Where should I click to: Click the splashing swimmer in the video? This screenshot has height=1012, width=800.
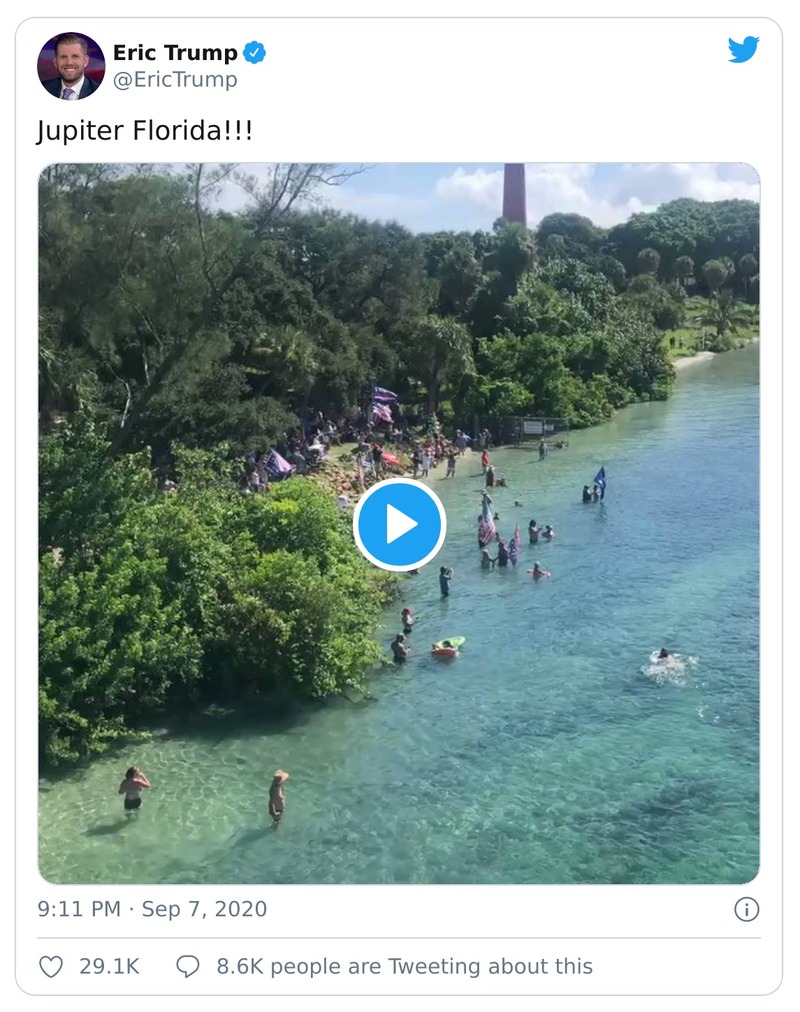tap(662, 659)
